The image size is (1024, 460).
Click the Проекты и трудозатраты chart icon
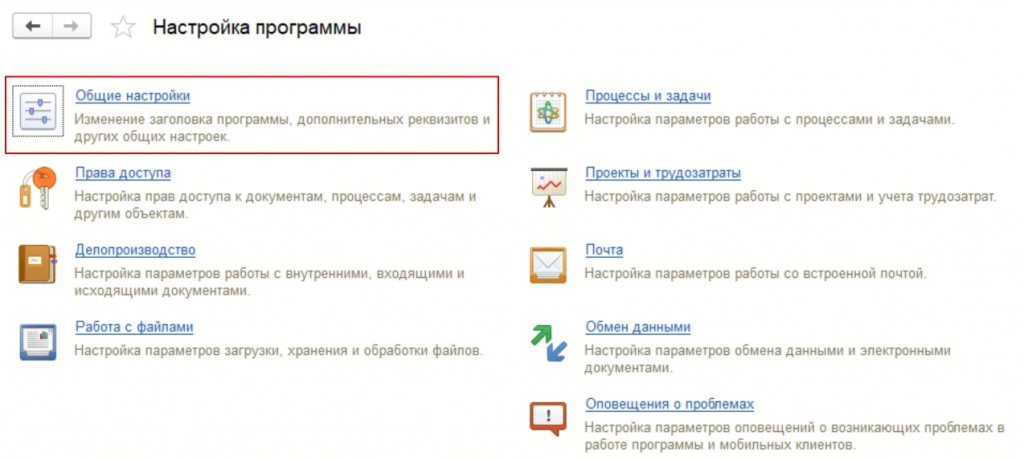[x=548, y=188]
